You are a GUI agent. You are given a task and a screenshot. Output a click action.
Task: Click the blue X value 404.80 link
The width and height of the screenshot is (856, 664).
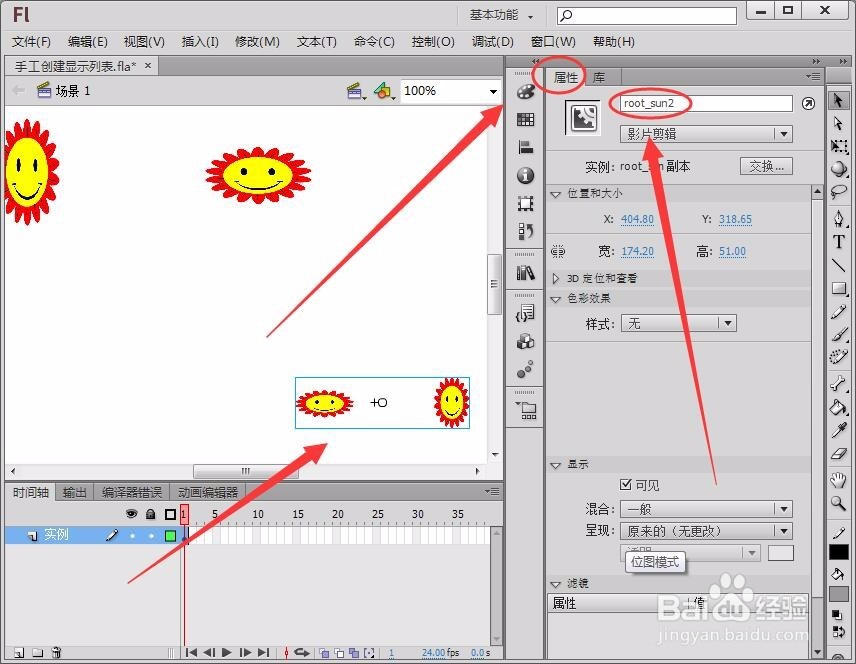[636, 218]
